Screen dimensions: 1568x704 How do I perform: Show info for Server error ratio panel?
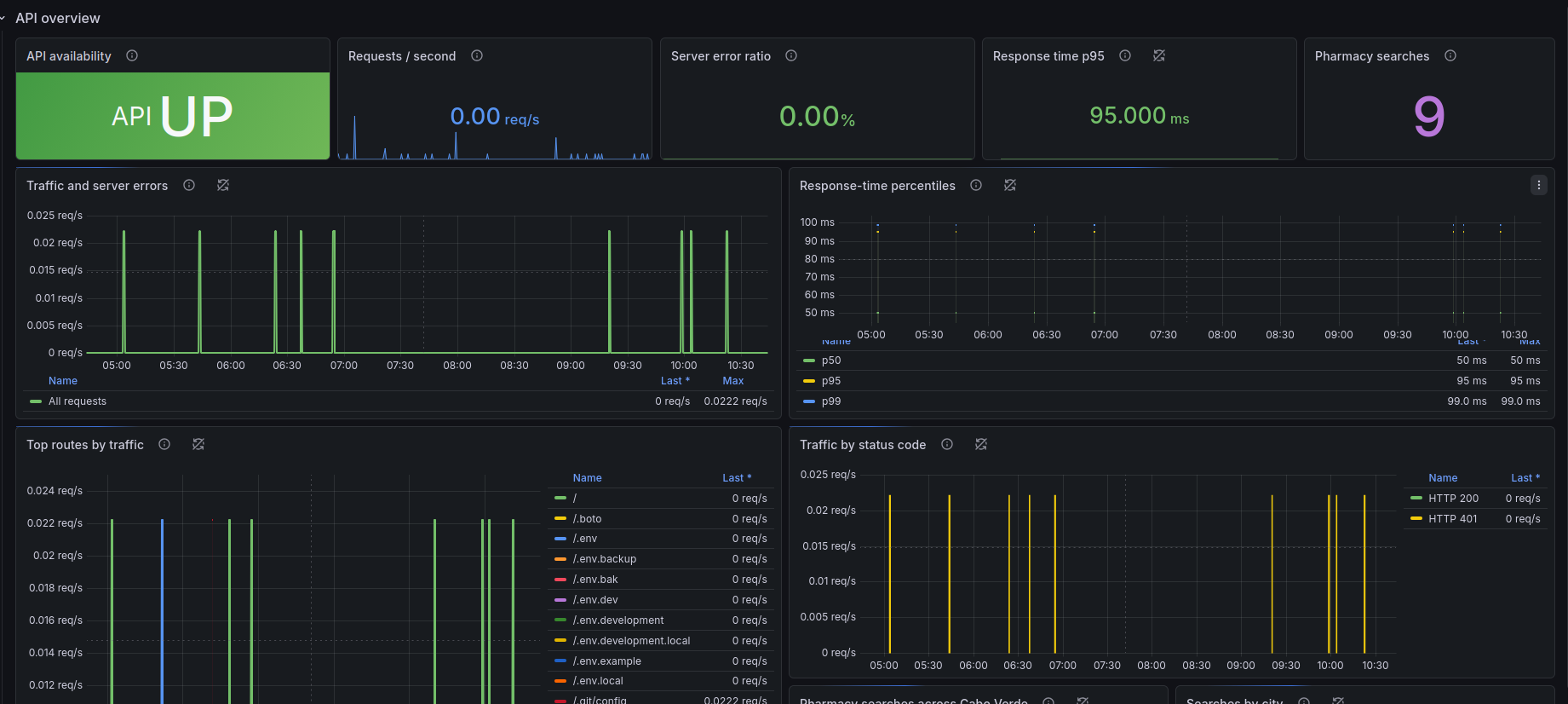tap(791, 55)
